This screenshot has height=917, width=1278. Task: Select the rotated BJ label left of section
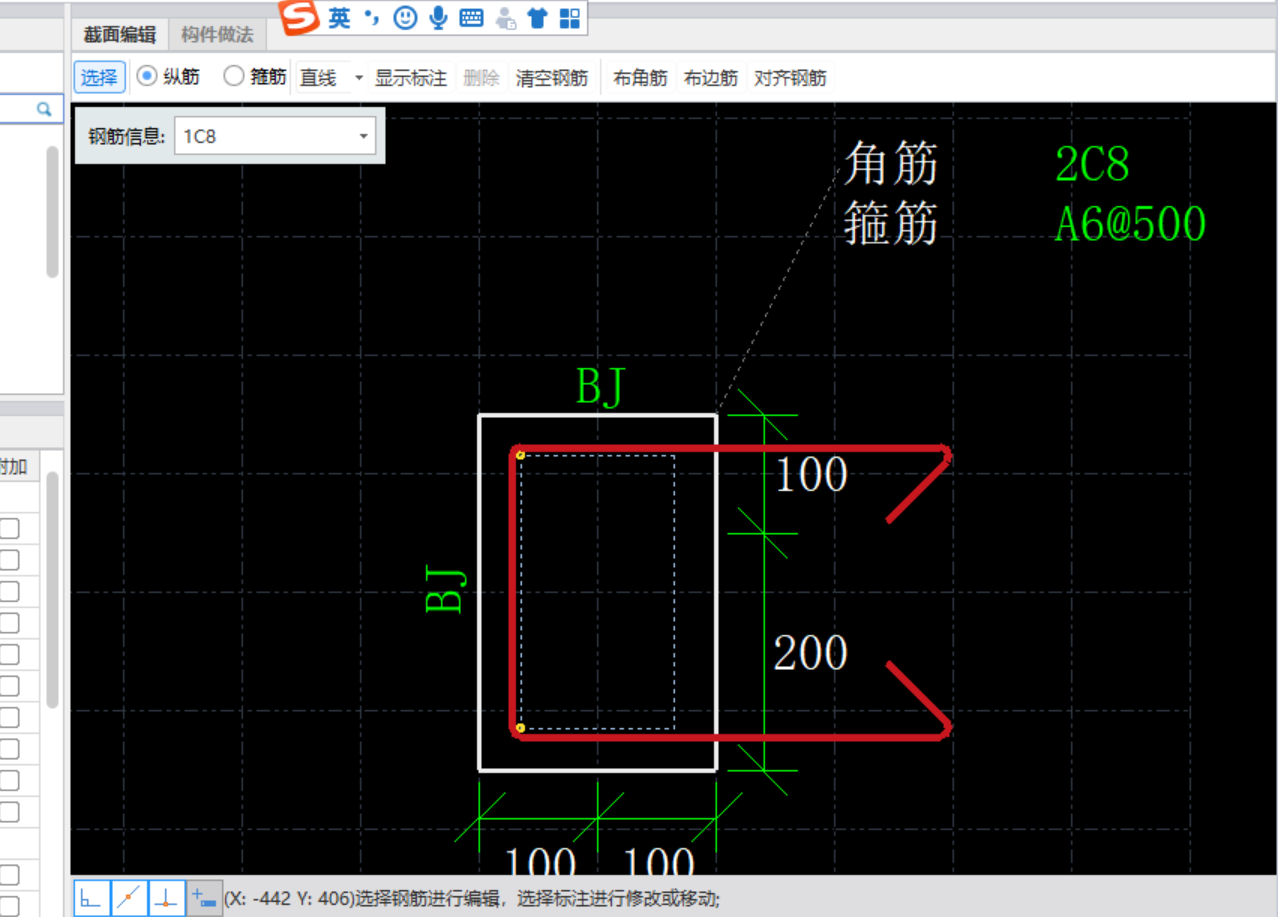pyautogui.click(x=446, y=589)
